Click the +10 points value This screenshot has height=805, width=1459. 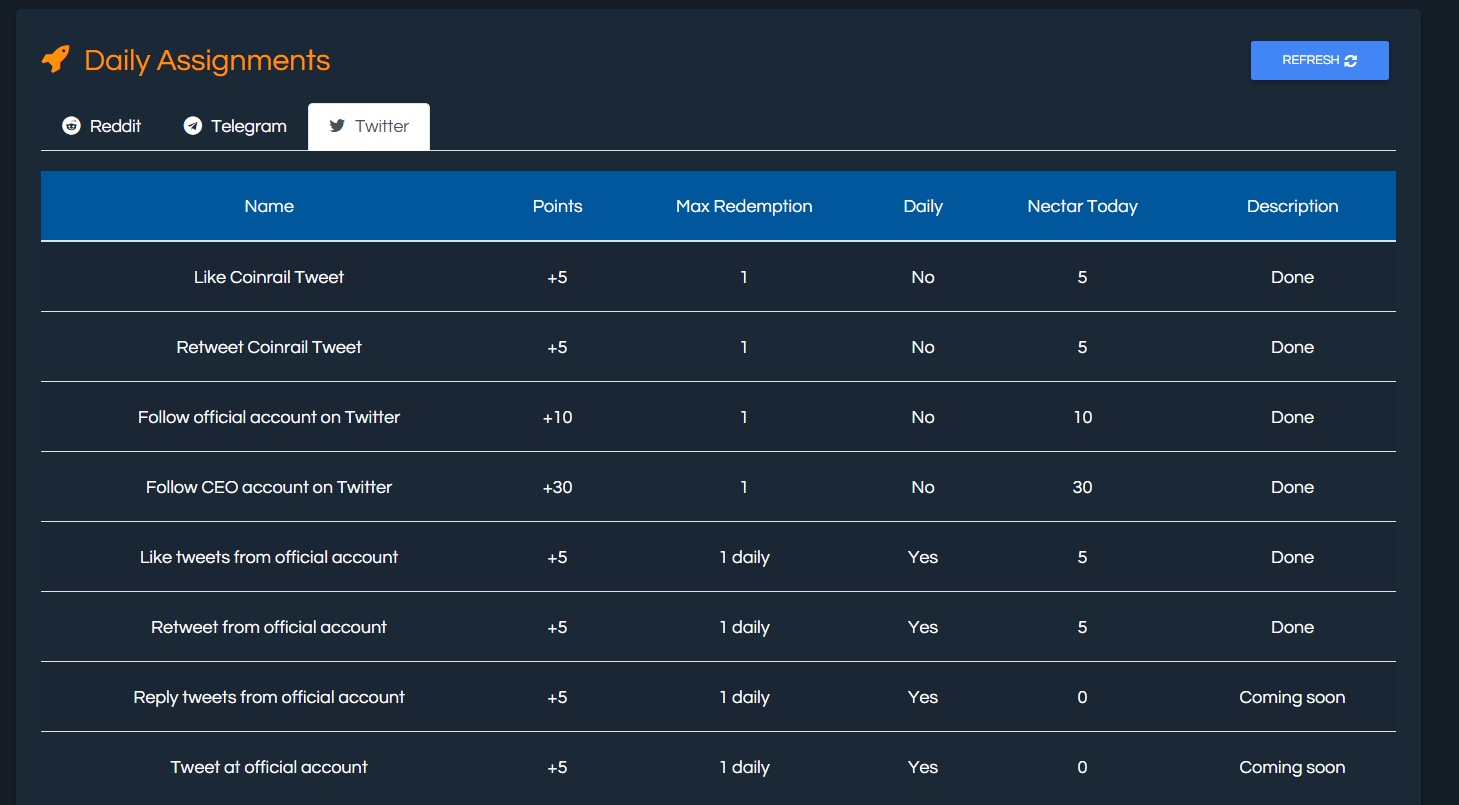557,417
